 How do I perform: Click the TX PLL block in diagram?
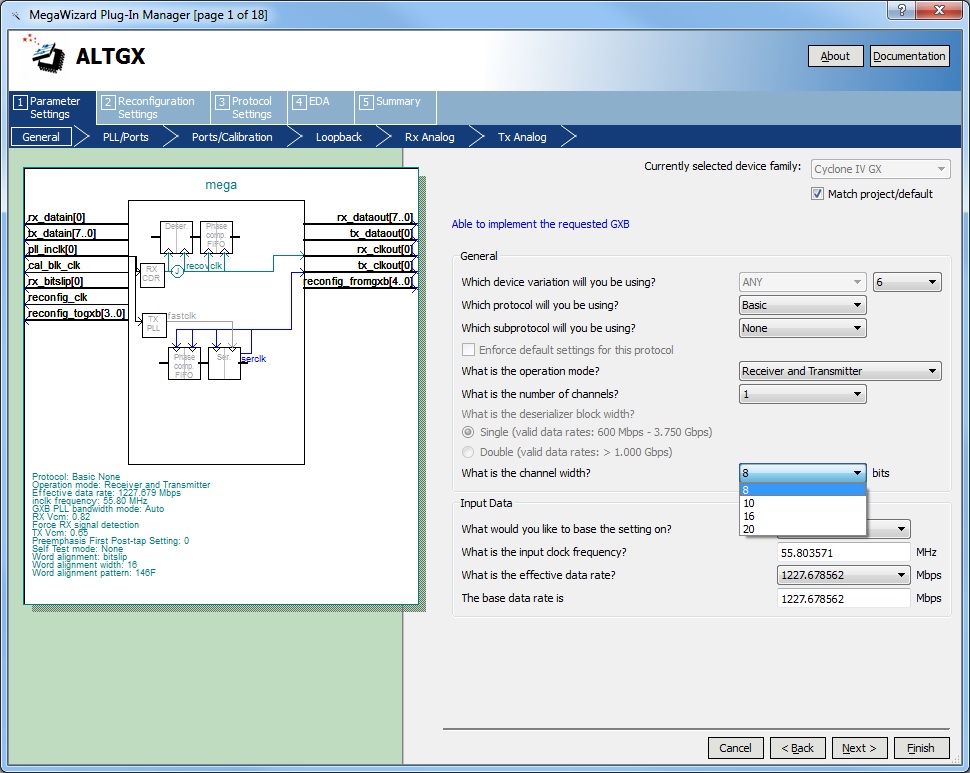(x=153, y=324)
